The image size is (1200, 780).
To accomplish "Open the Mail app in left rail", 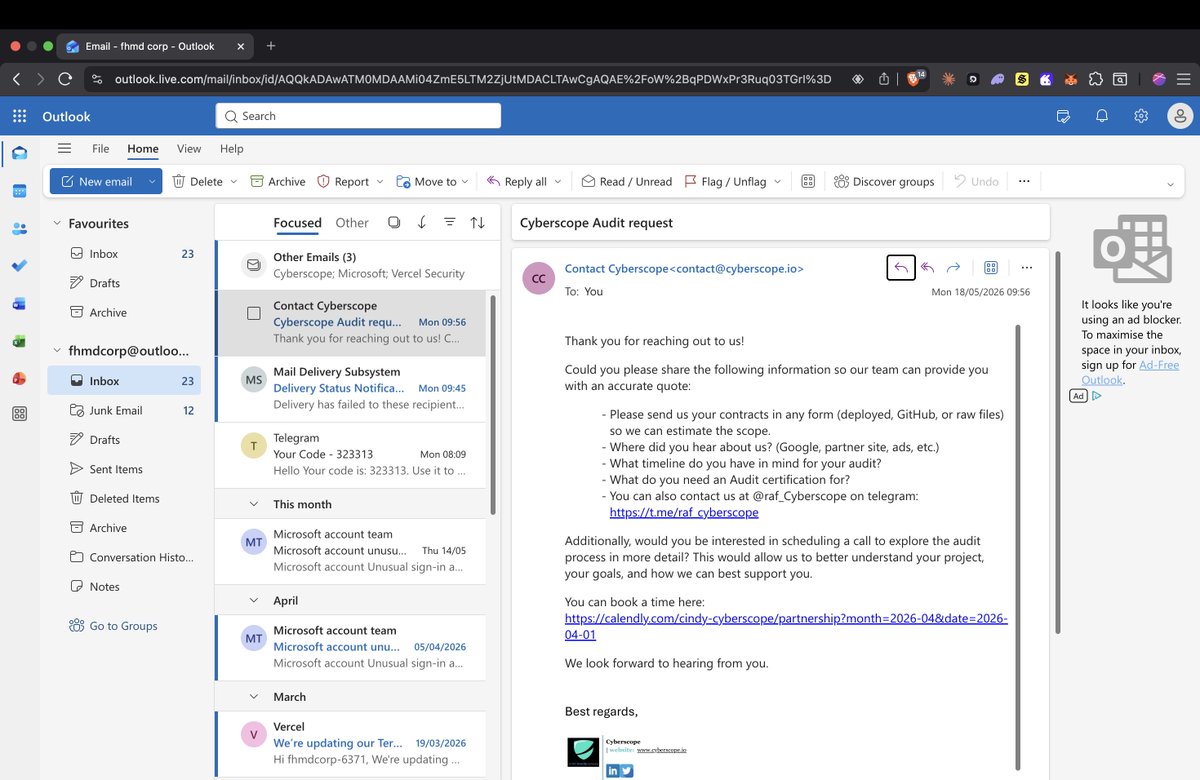I will pos(19,153).
